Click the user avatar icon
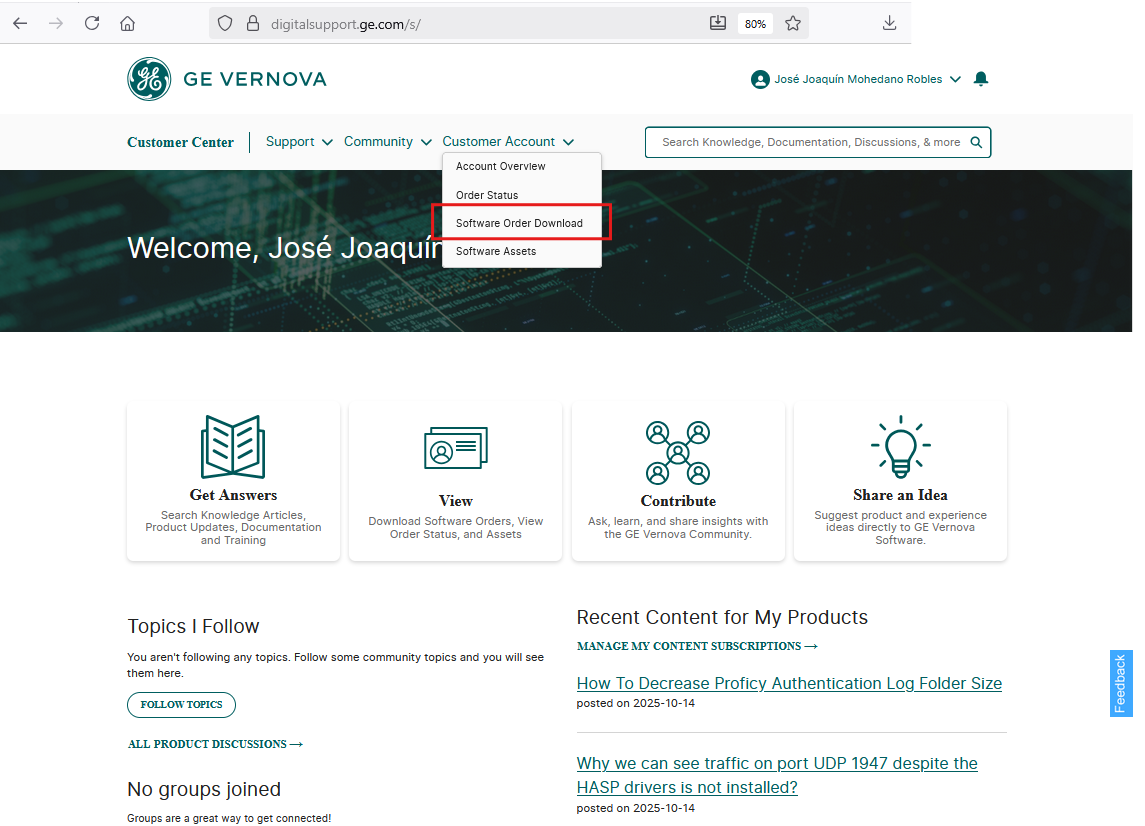1145x826 pixels. 760,80
